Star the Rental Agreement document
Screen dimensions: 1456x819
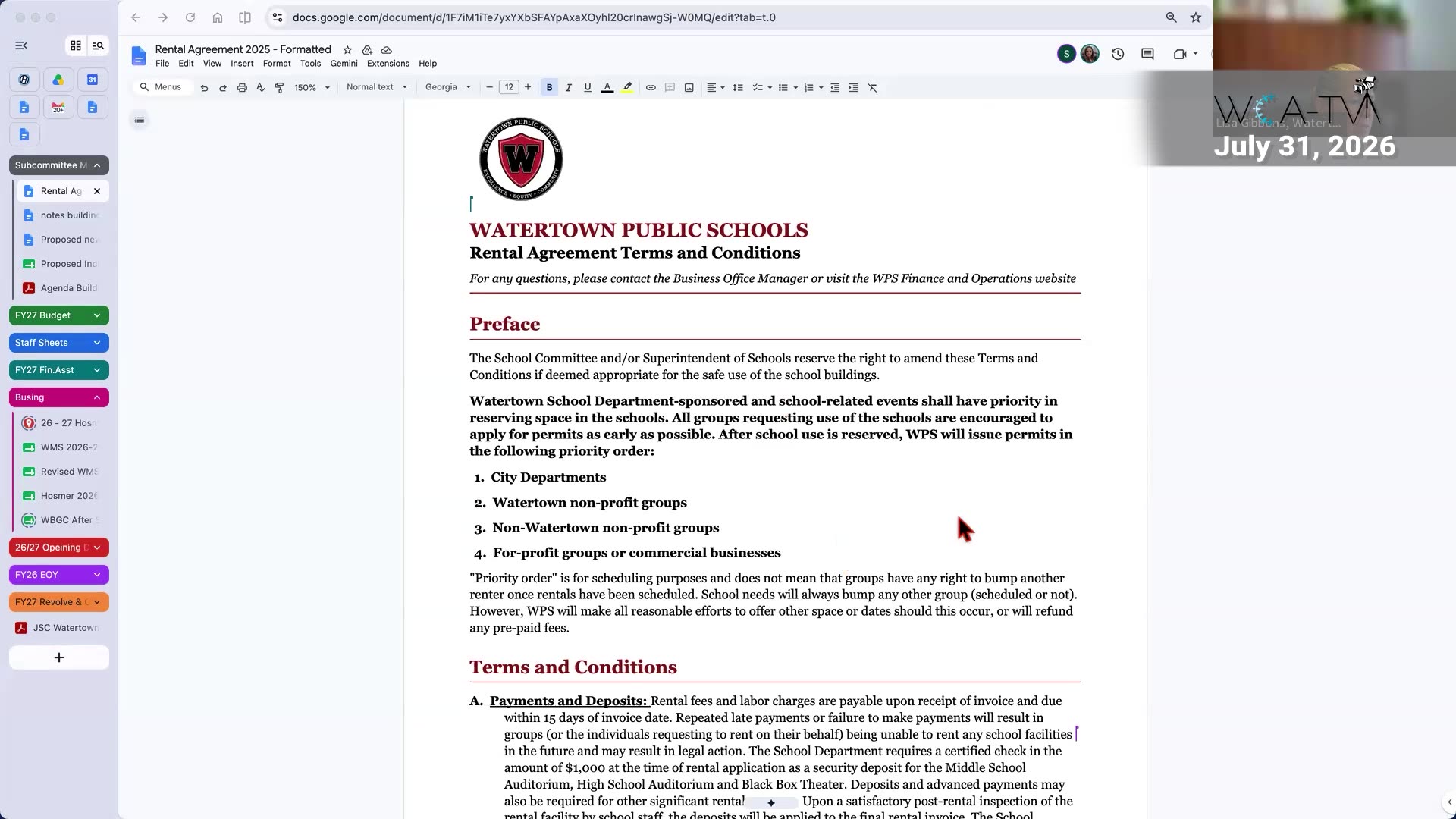pyautogui.click(x=347, y=50)
